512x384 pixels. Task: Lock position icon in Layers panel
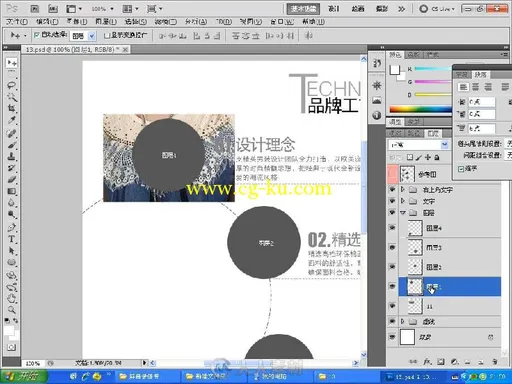(428, 157)
